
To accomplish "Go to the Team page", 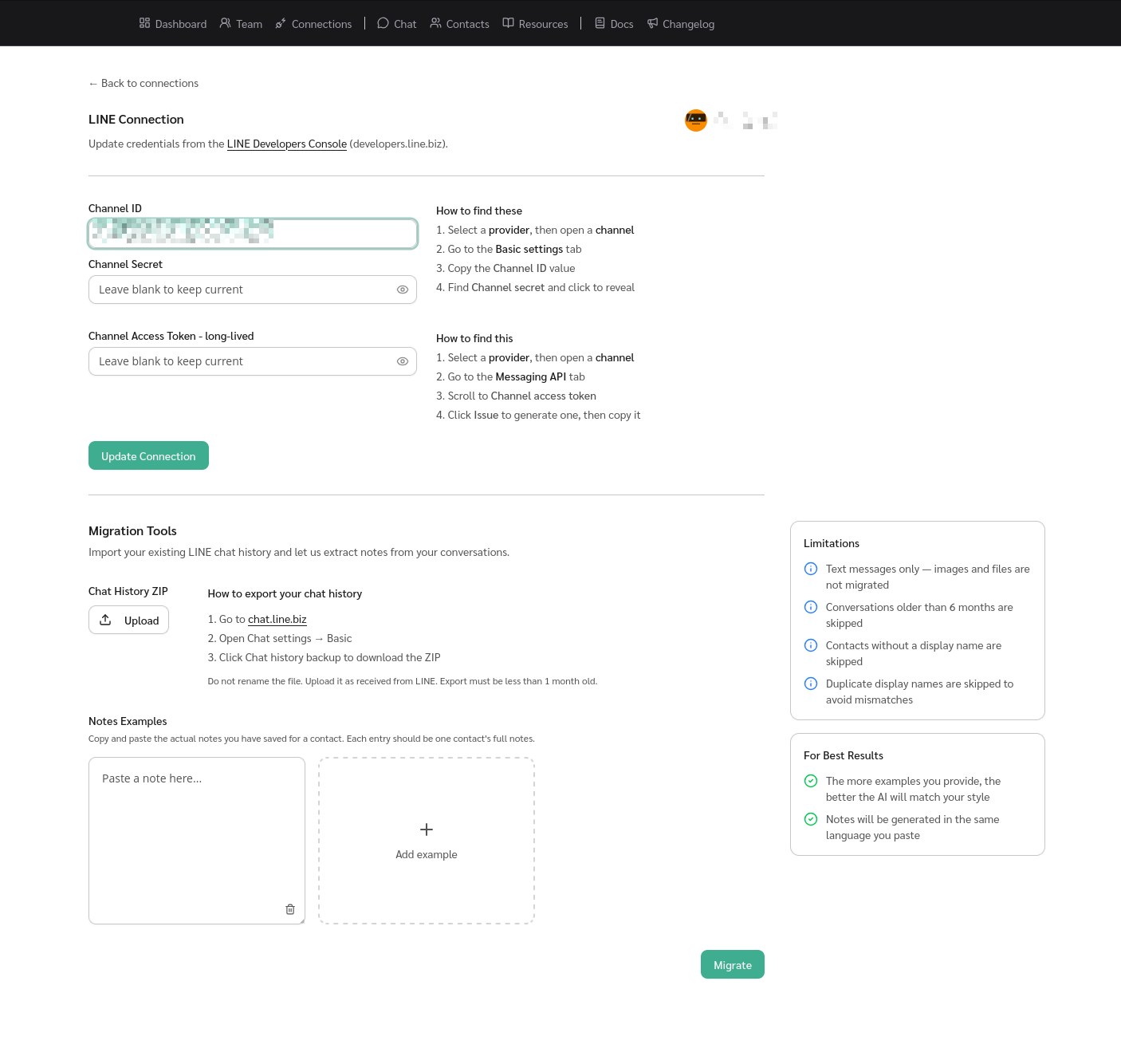I will 241,24.
